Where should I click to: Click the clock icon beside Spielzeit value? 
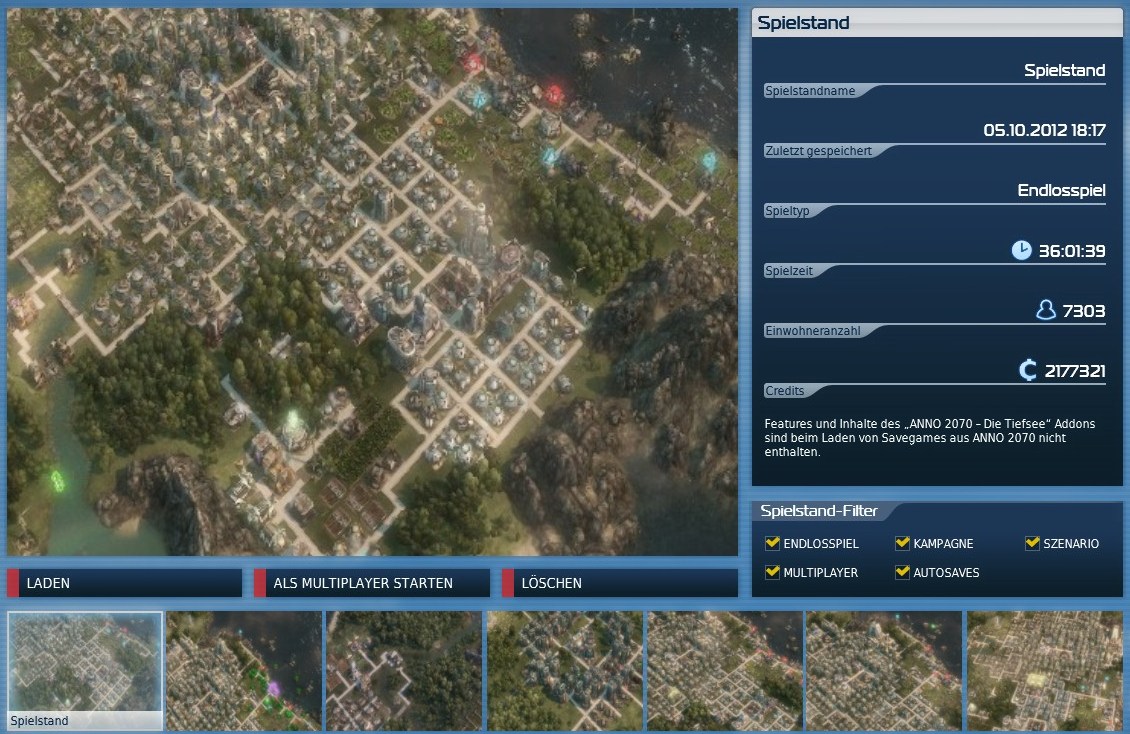click(x=1021, y=250)
